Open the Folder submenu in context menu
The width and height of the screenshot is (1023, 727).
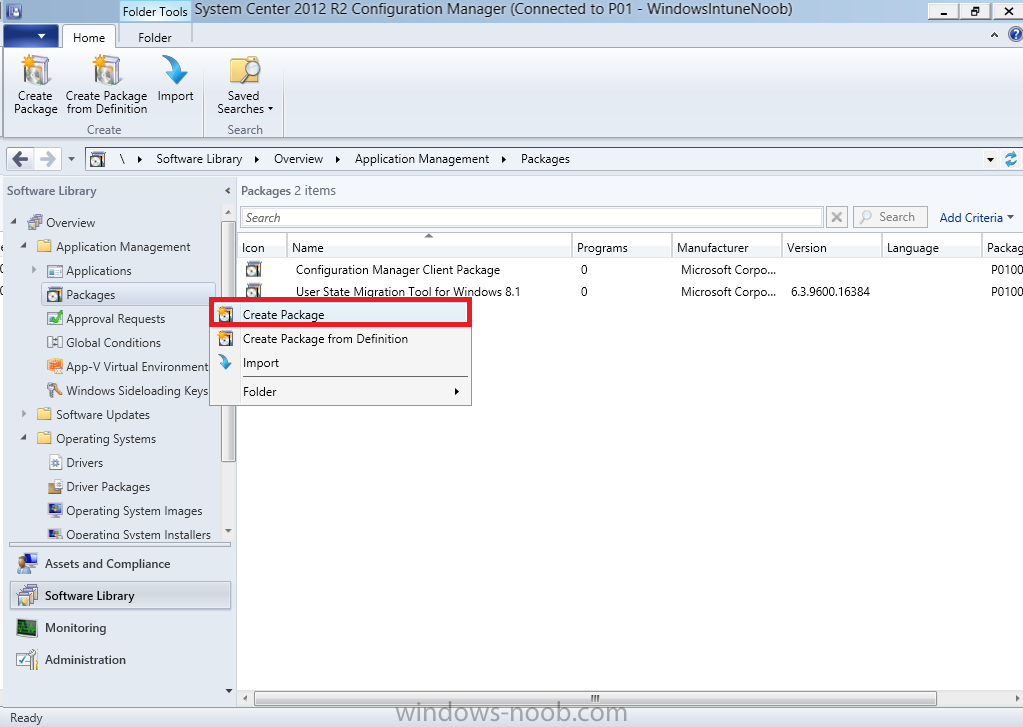[341, 392]
